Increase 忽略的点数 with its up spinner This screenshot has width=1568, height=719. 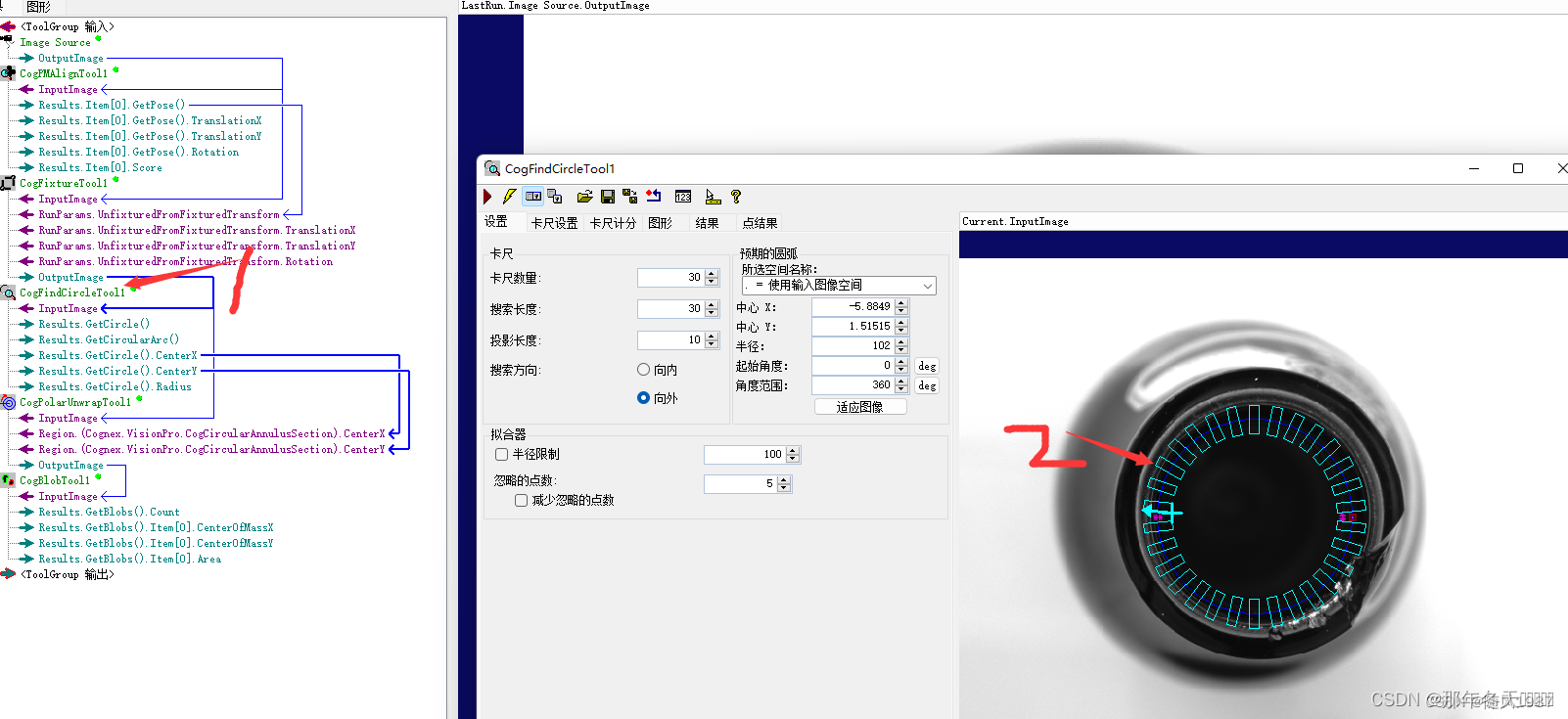click(x=784, y=479)
